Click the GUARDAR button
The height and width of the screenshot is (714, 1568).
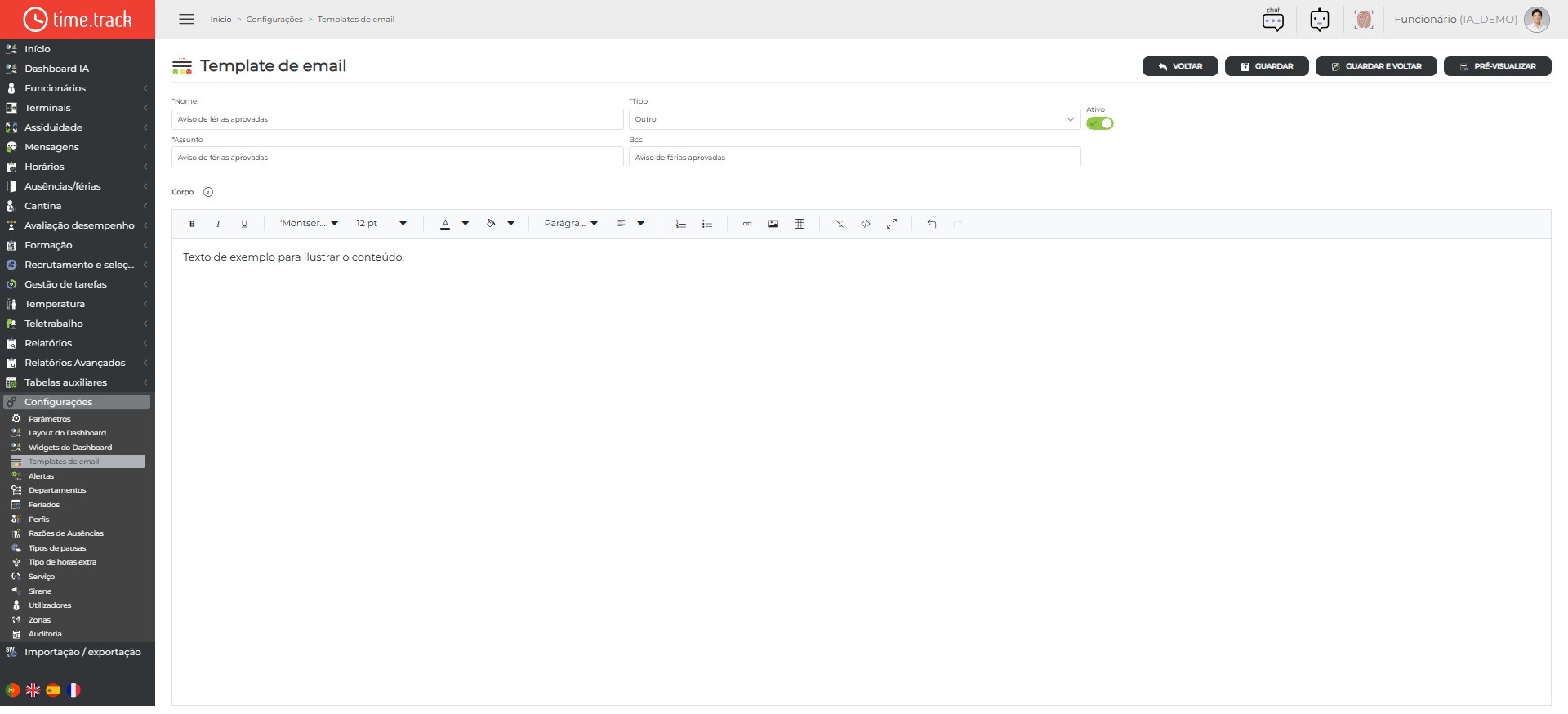click(x=1267, y=66)
